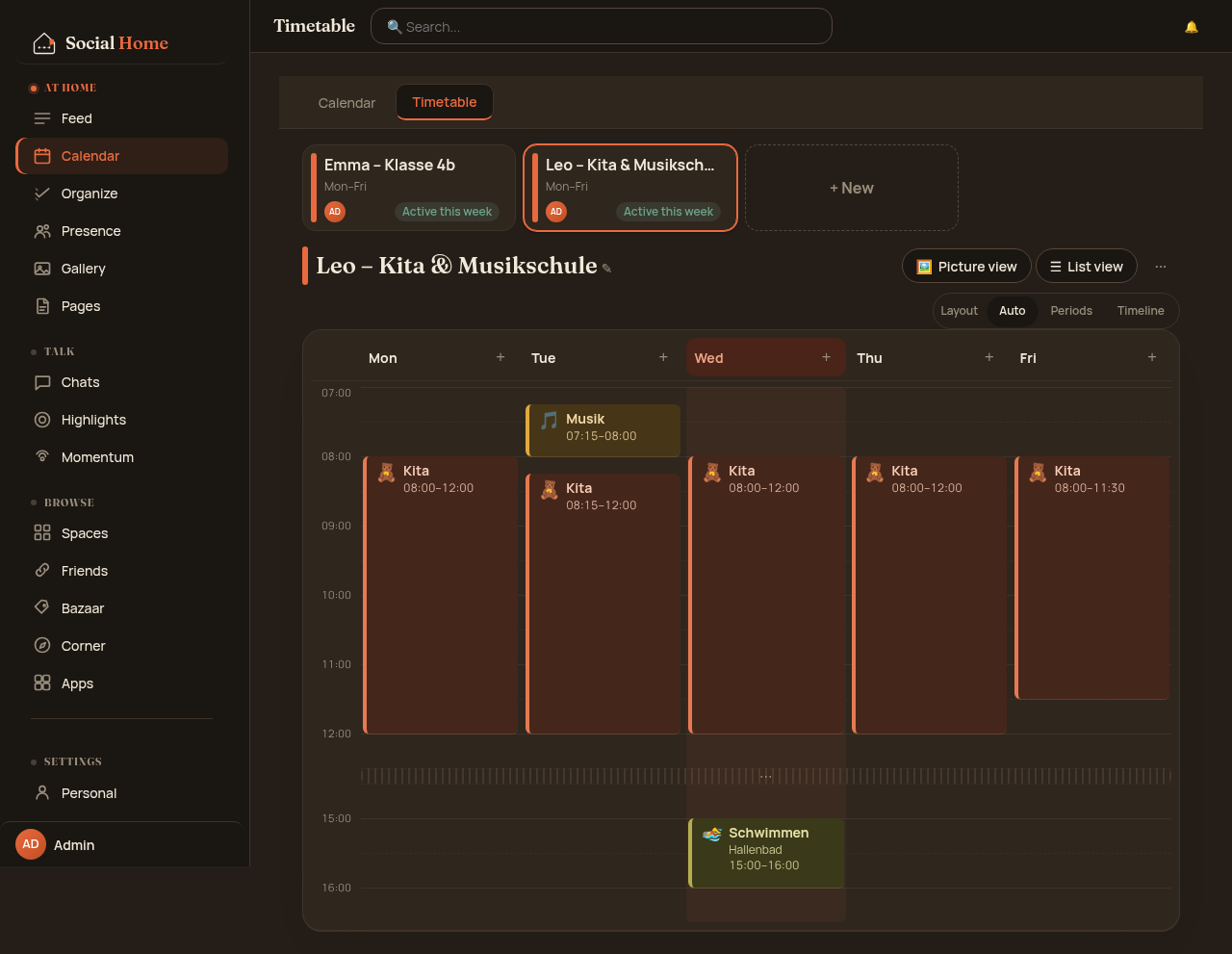Browse Spaces in sidebar

pos(122,533)
